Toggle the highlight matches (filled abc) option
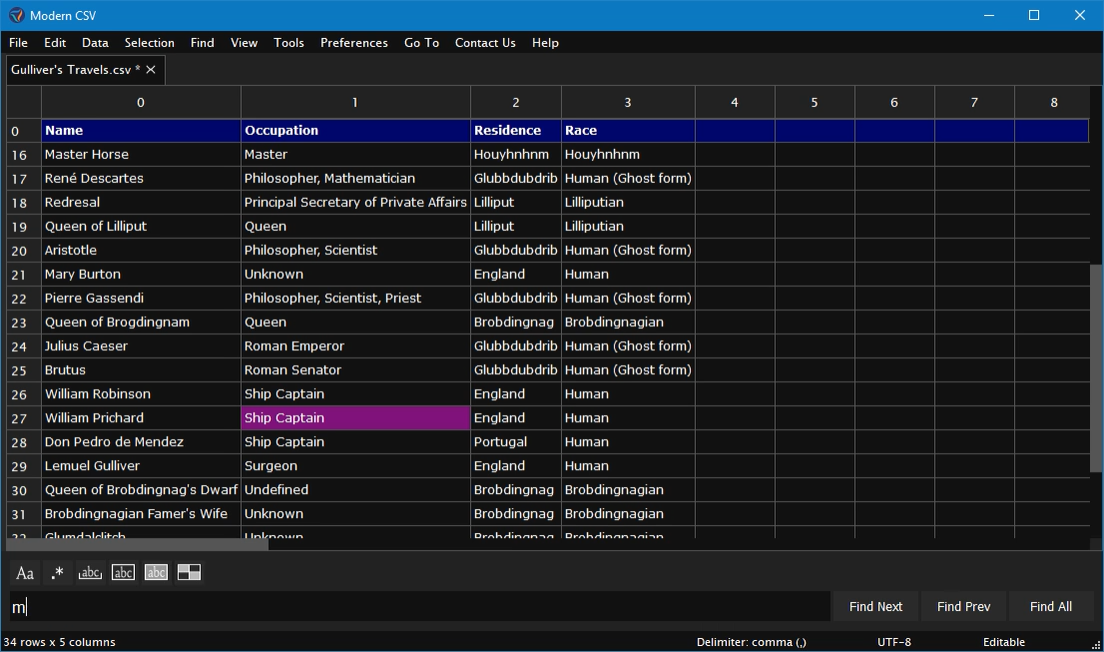Screen dimensions: 1104x652 tap(156, 572)
